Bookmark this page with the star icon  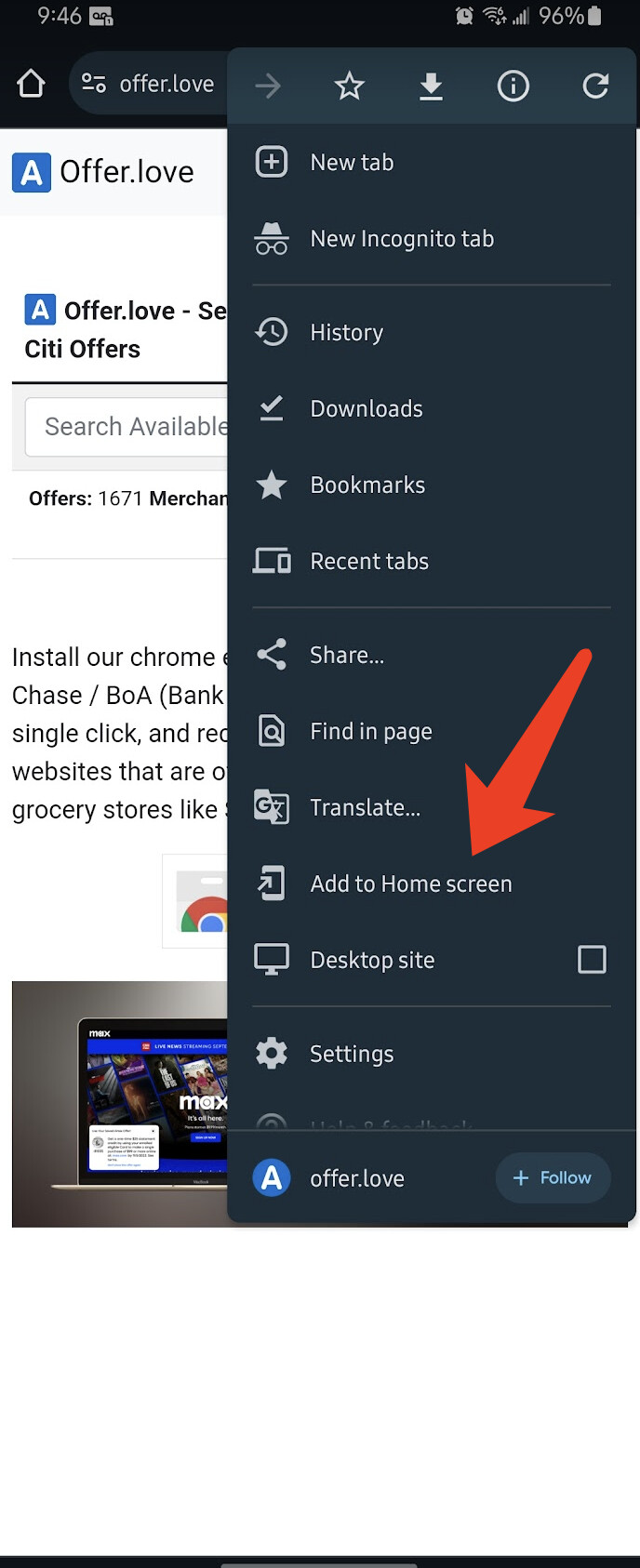[349, 86]
